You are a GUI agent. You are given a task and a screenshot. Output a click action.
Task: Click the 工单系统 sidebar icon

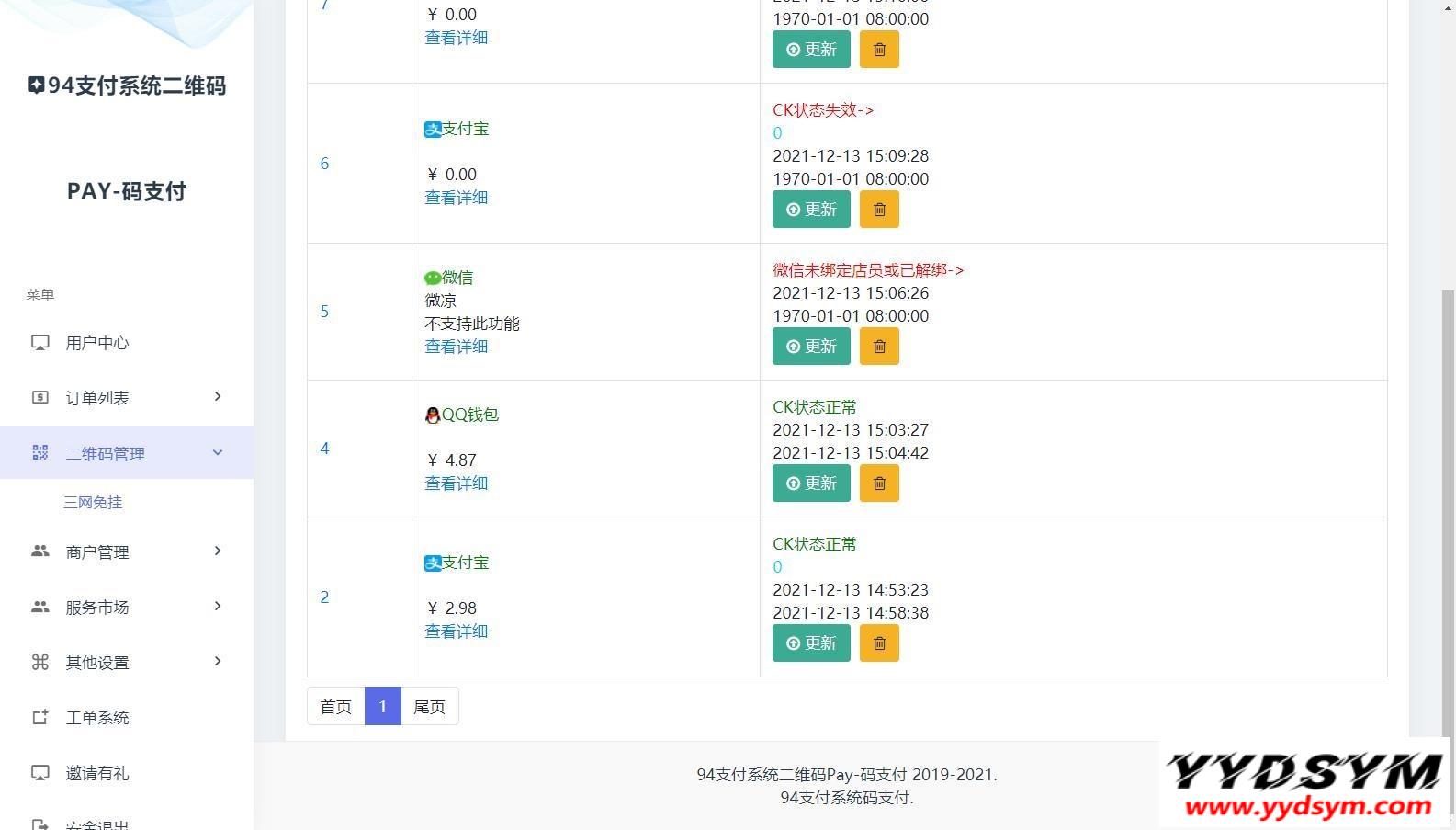40,718
